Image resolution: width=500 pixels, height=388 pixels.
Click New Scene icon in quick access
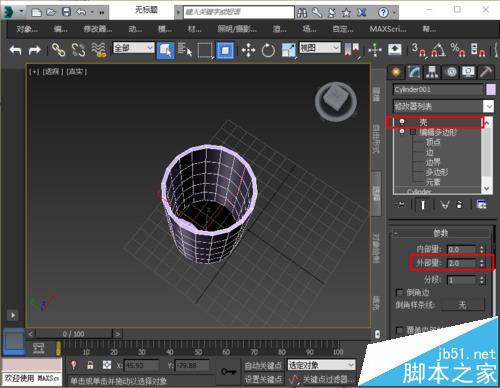36,13
